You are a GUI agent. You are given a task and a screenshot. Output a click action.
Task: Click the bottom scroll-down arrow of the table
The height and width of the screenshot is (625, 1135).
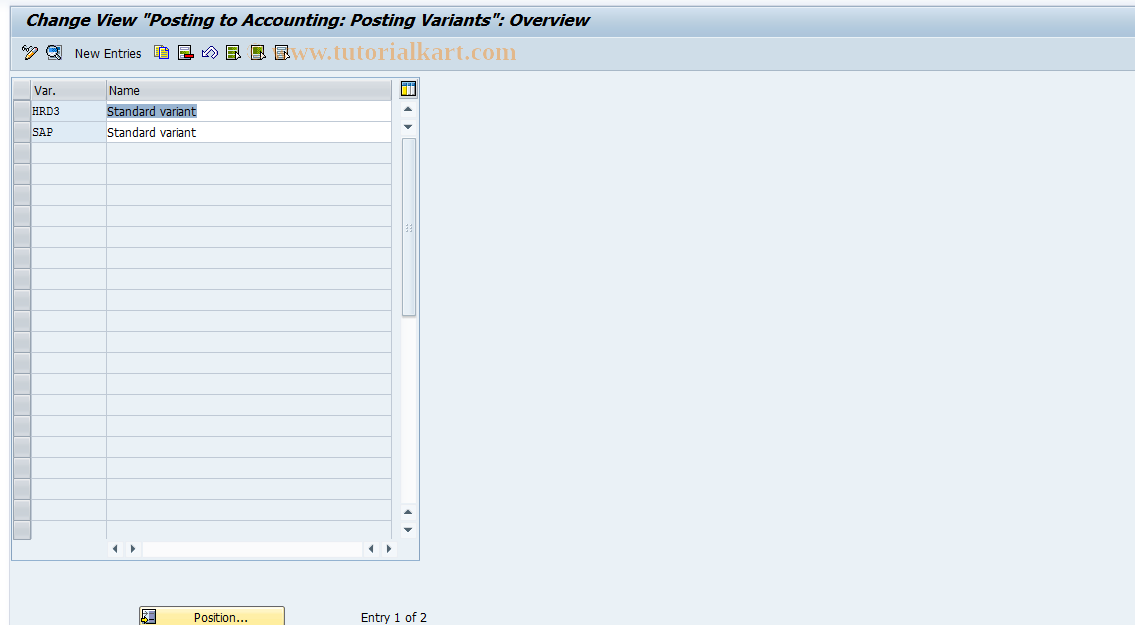pos(408,529)
